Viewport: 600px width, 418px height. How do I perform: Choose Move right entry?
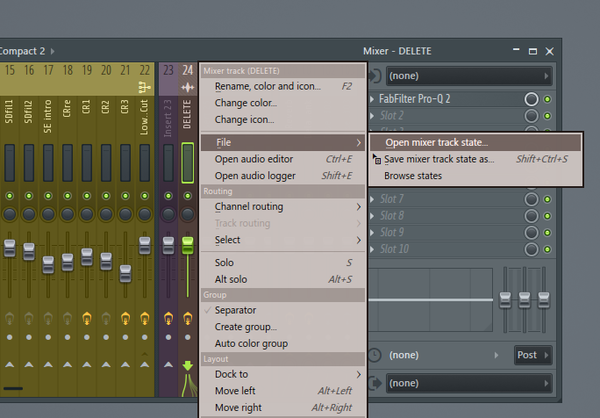click(283, 408)
